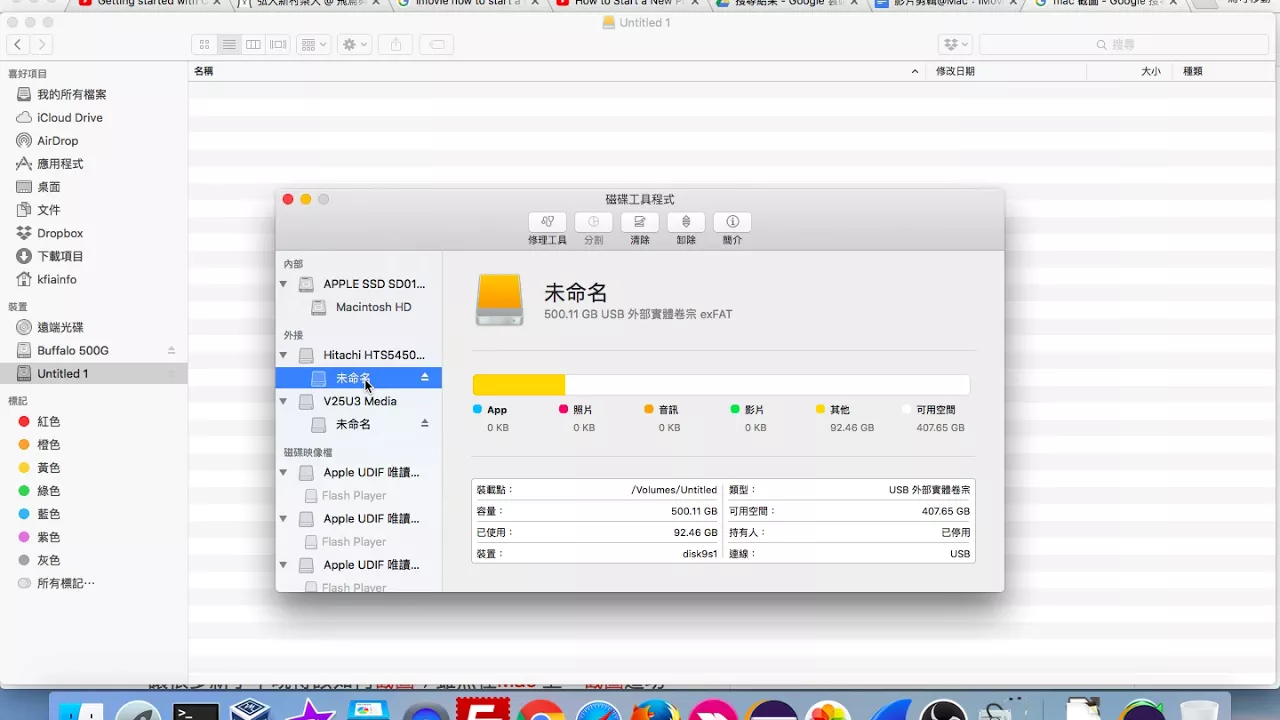Click the yellow used-space storage bar segment
This screenshot has width=1280, height=720.
[519, 385]
